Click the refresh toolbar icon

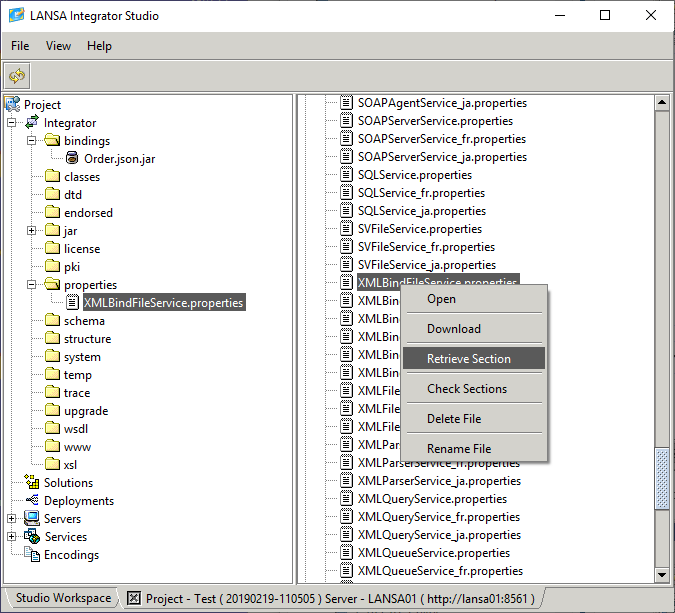(17, 76)
